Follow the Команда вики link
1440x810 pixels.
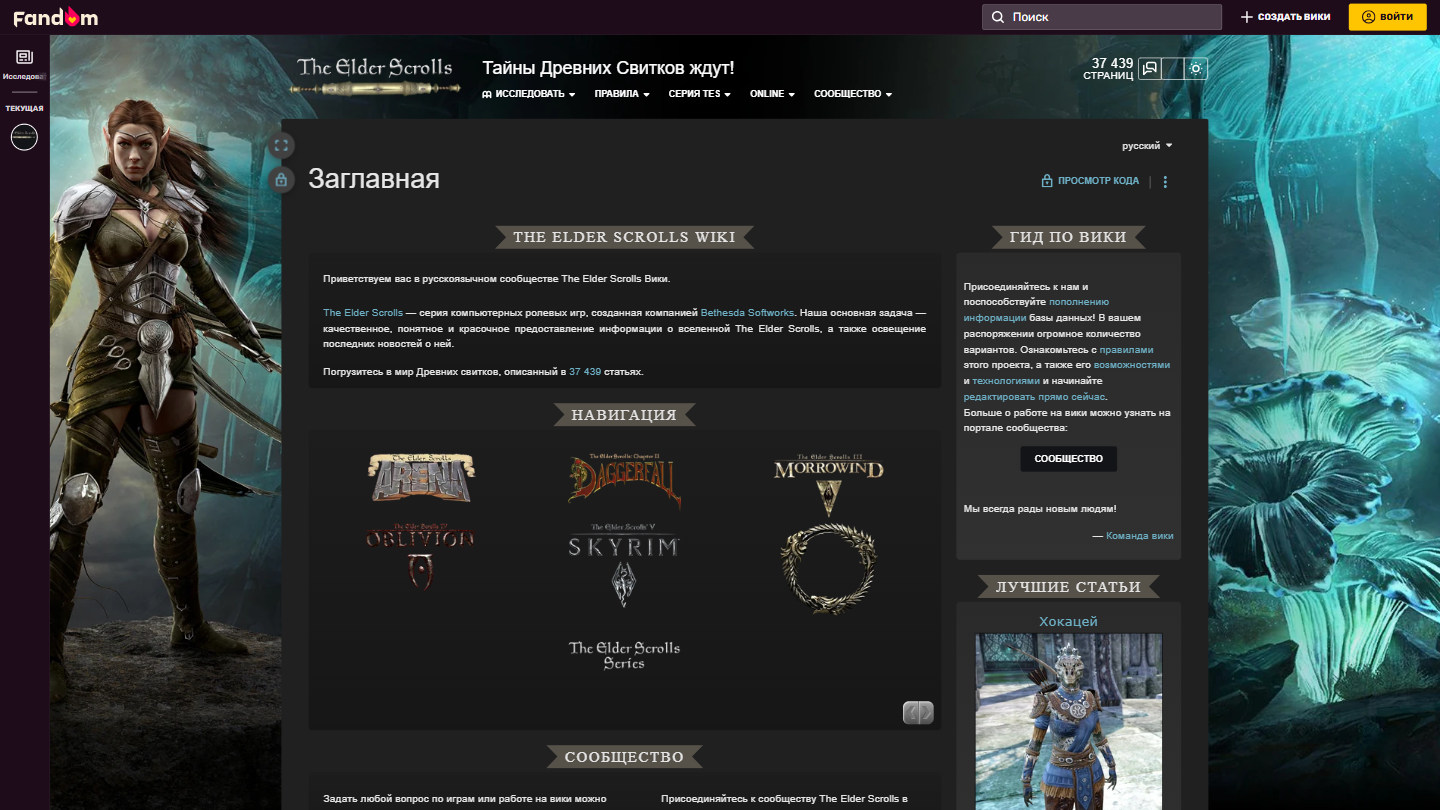click(x=1140, y=536)
